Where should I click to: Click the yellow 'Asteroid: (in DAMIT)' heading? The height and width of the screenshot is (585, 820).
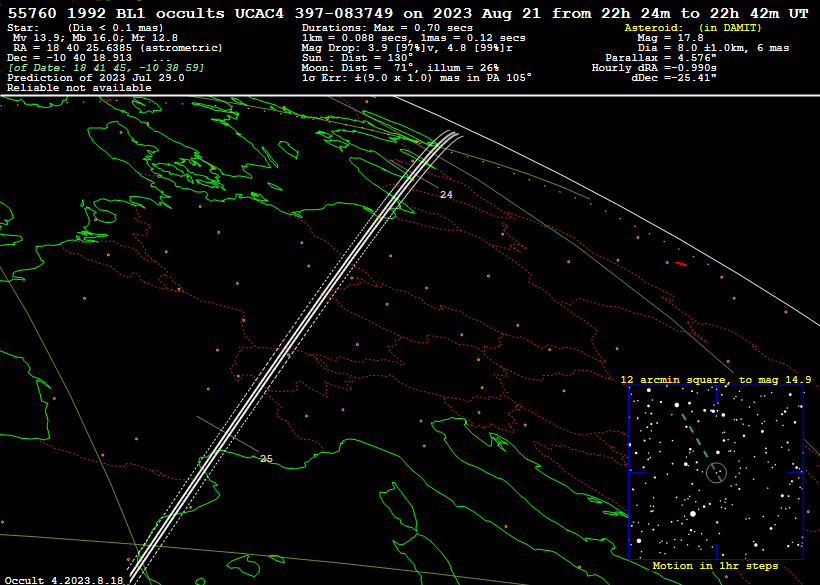tap(693, 28)
